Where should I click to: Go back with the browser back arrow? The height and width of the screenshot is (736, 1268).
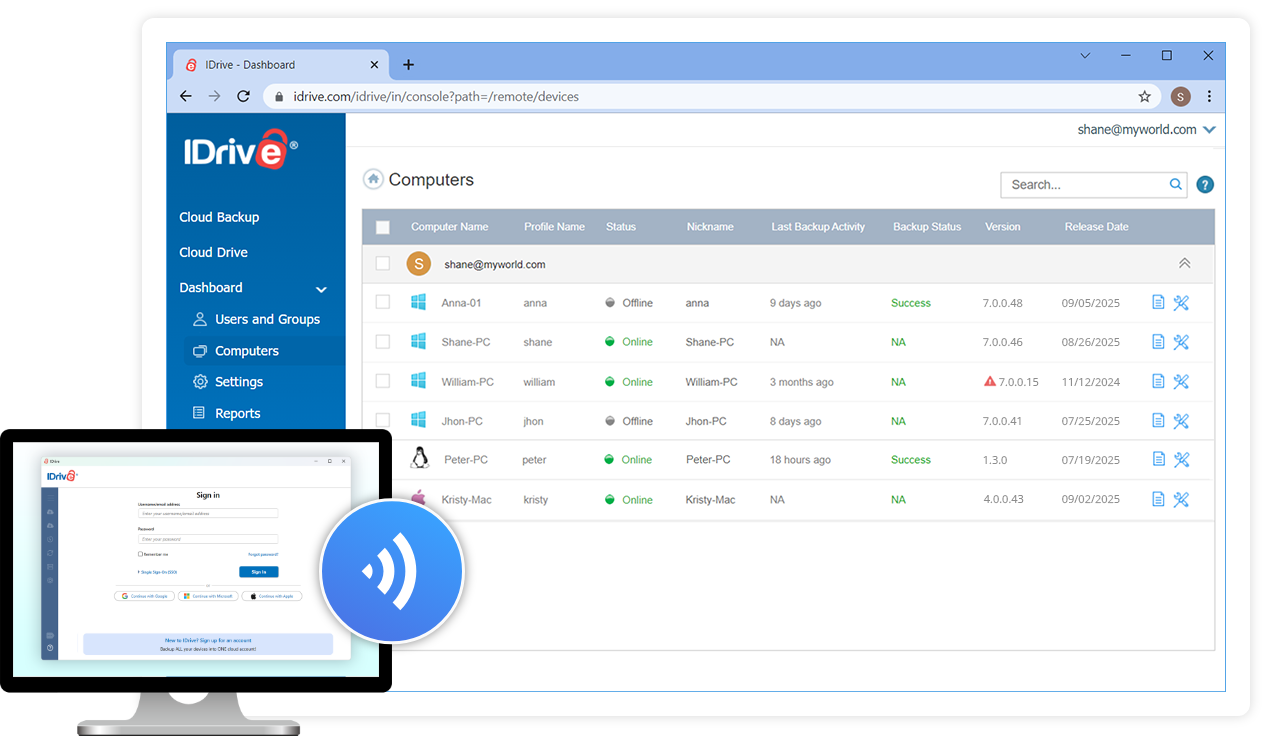(185, 96)
